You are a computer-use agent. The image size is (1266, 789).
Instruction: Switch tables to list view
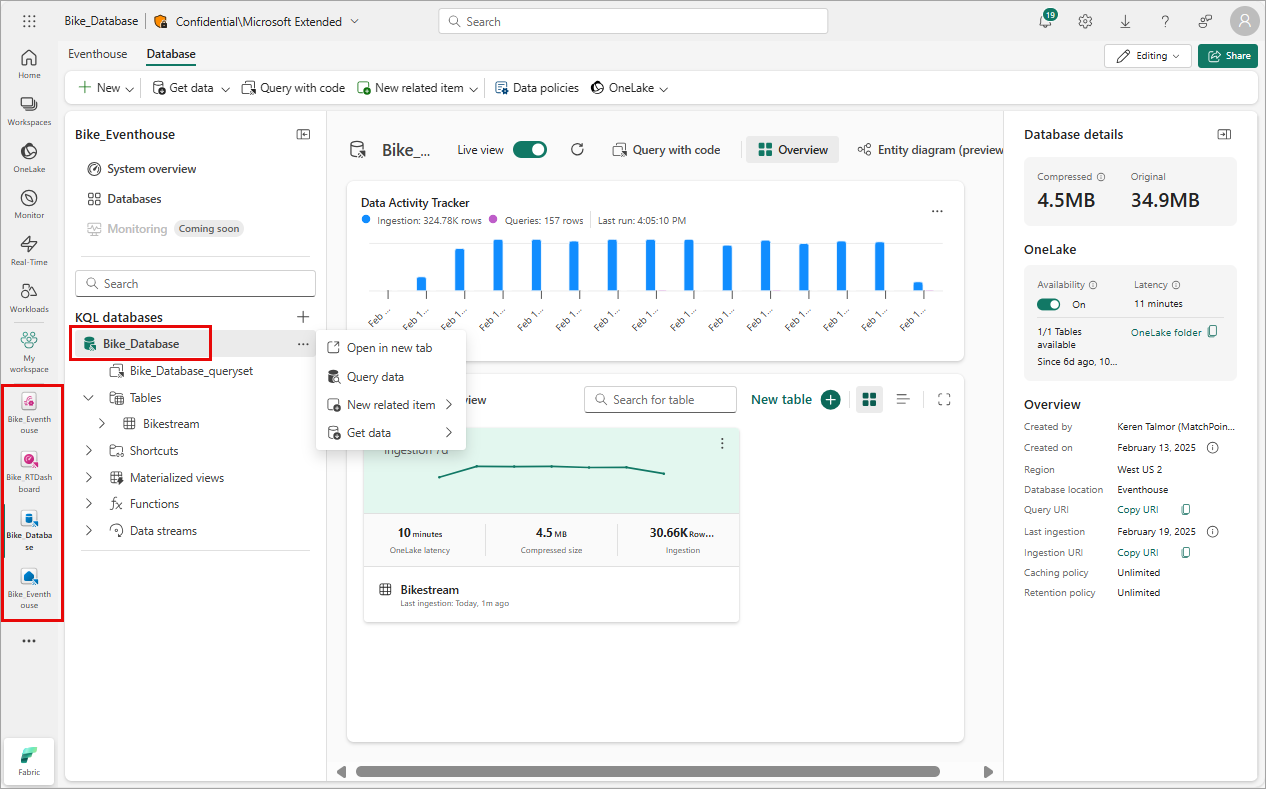coord(903,399)
